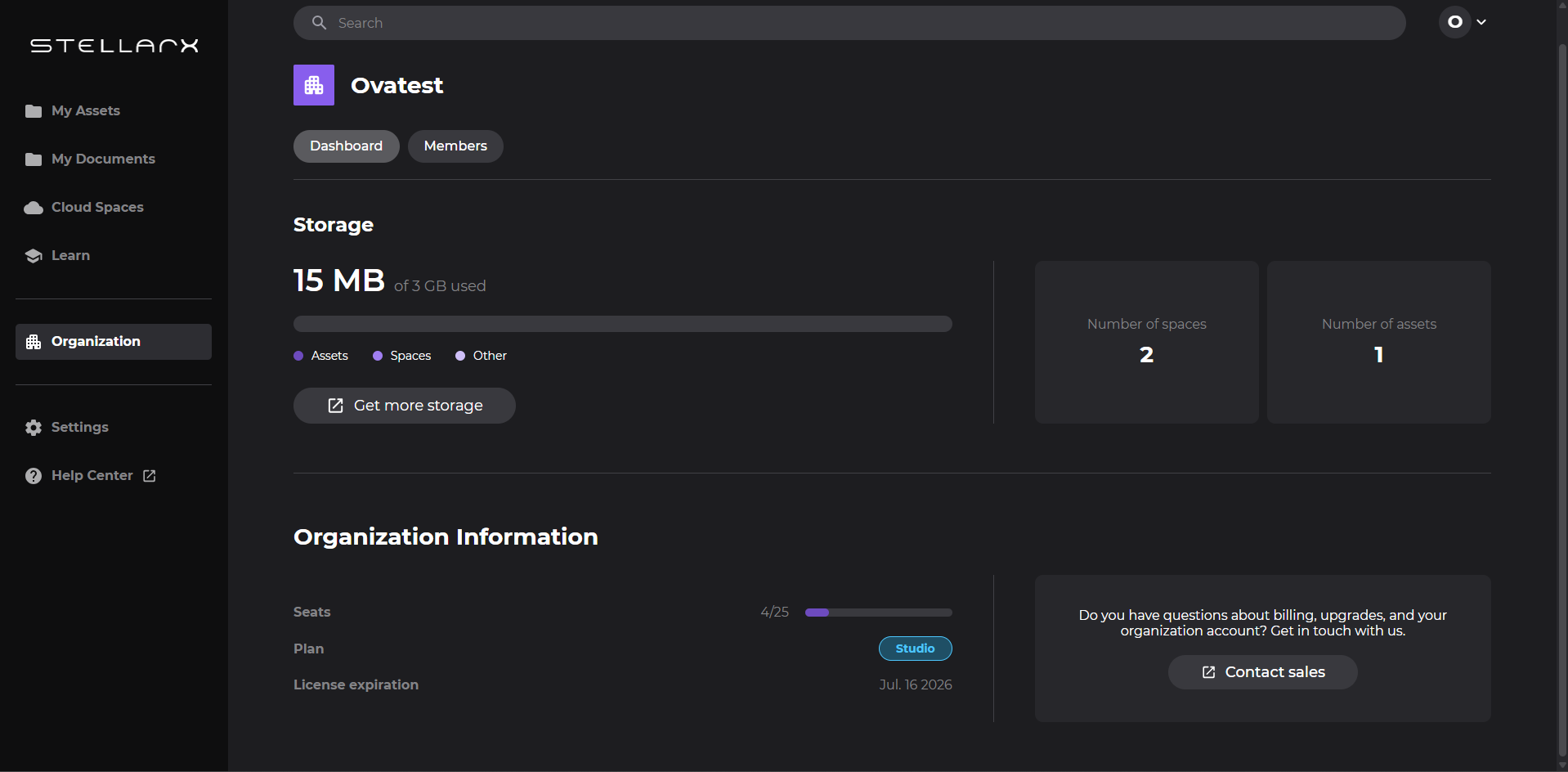Click the Get more storage button

[405, 406]
